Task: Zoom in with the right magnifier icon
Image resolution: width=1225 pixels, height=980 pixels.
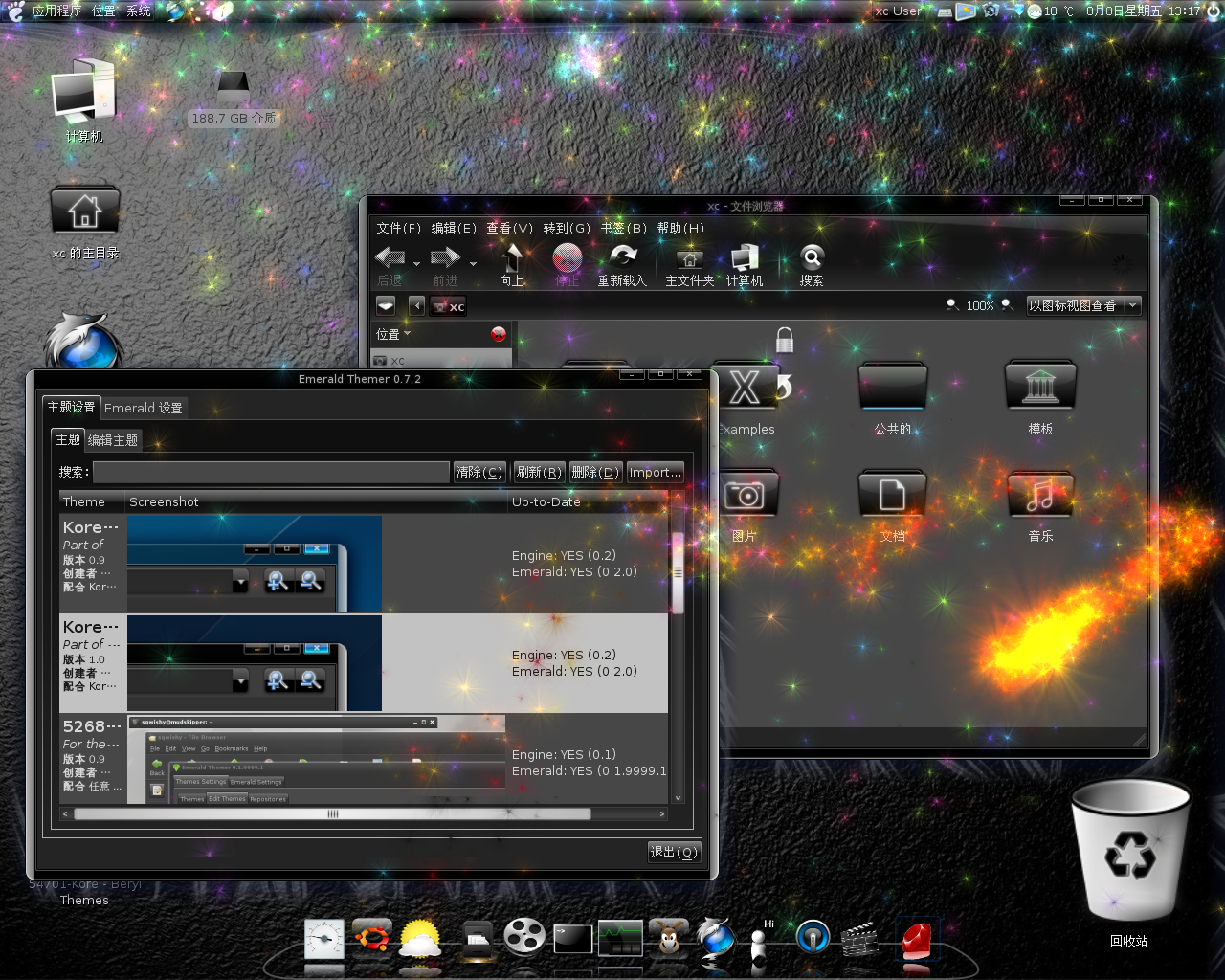Action: click(1007, 305)
